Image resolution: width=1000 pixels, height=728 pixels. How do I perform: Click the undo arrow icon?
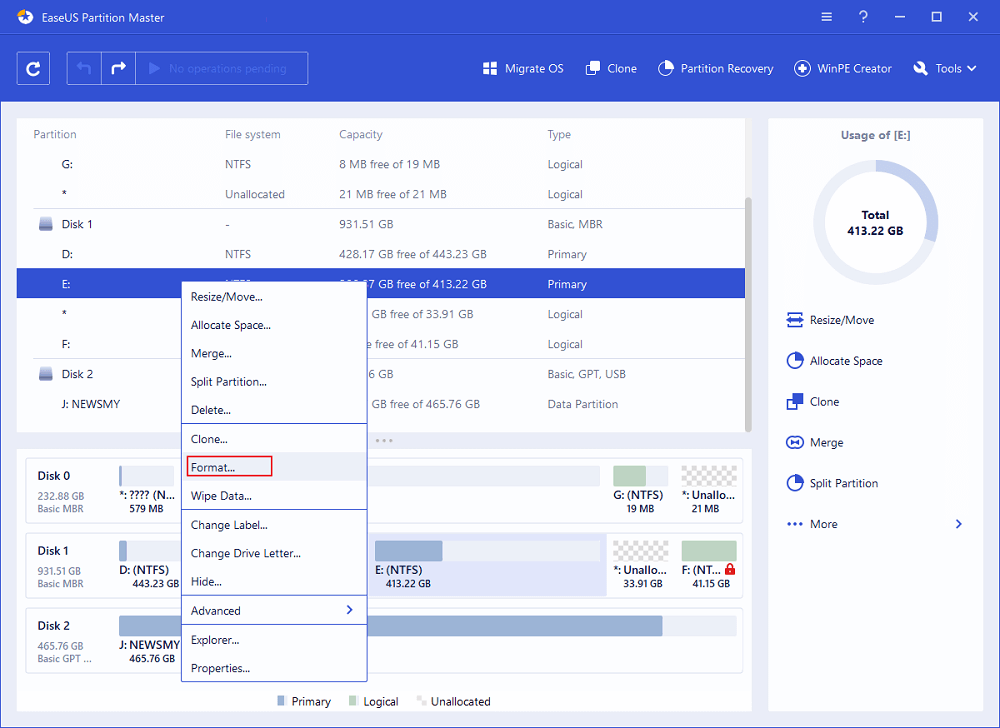84,69
